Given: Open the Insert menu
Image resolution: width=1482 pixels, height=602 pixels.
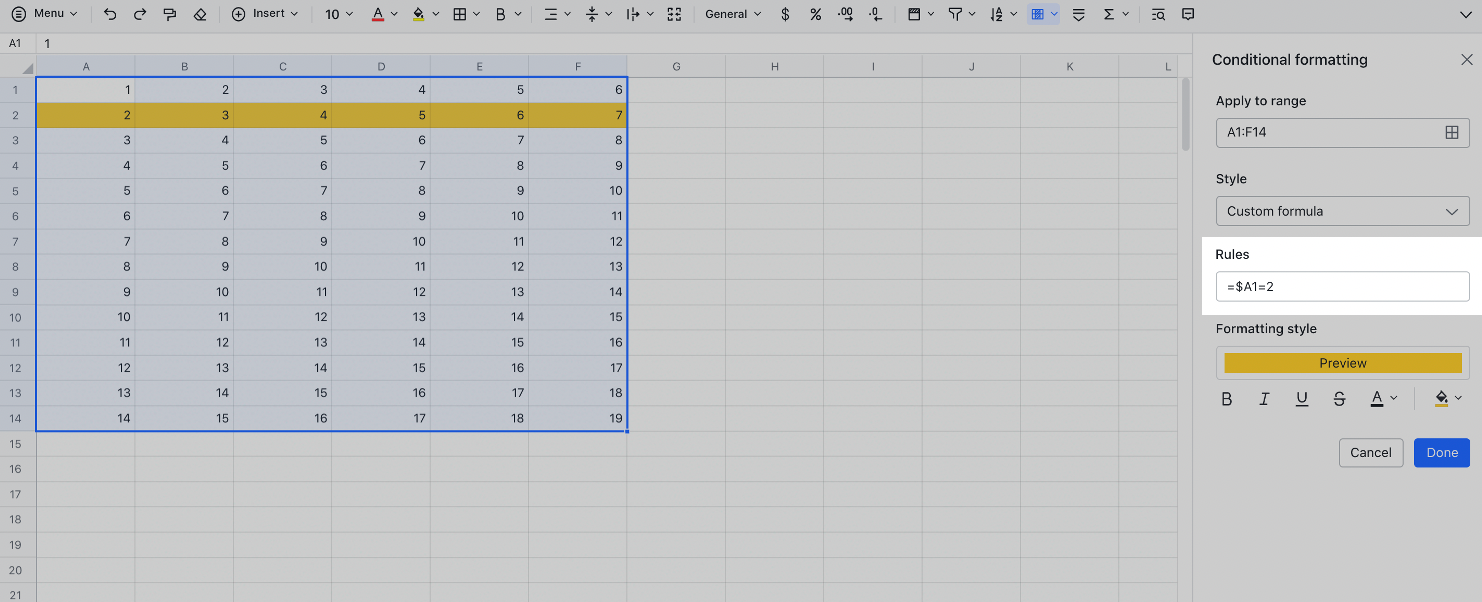Looking at the screenshot, I should click(x=263, y=14).
